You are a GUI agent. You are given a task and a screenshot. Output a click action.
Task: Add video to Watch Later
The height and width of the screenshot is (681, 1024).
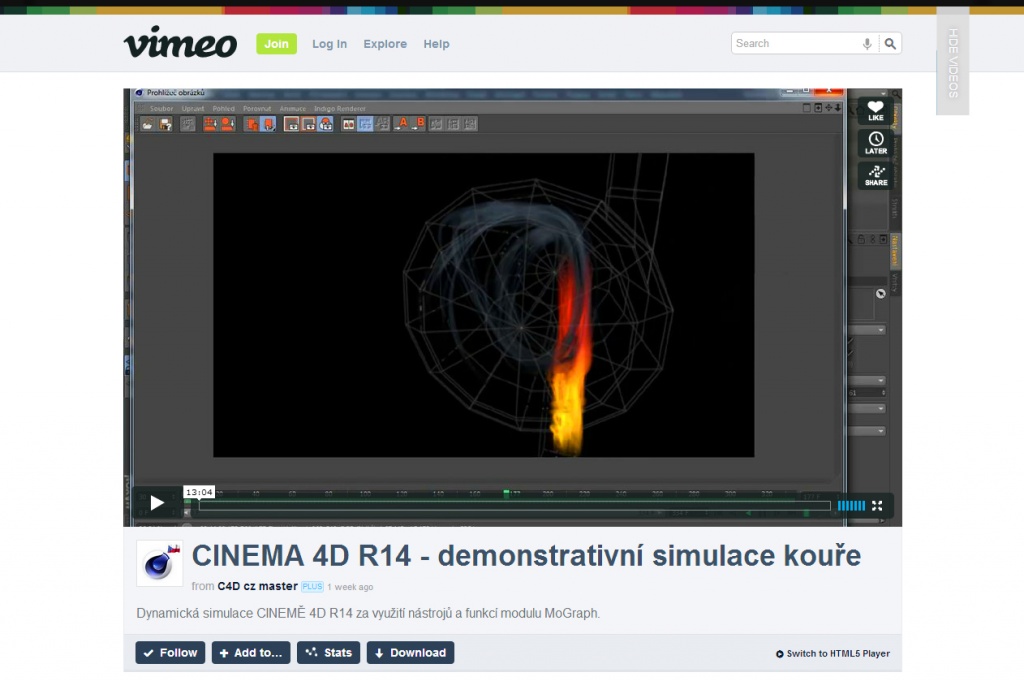pos(876,143)
